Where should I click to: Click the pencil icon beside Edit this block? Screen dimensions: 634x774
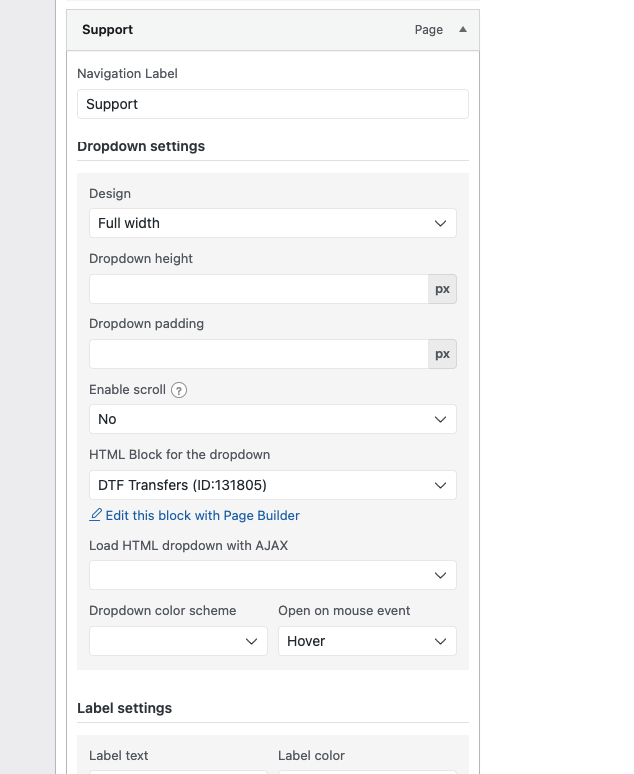95,515
